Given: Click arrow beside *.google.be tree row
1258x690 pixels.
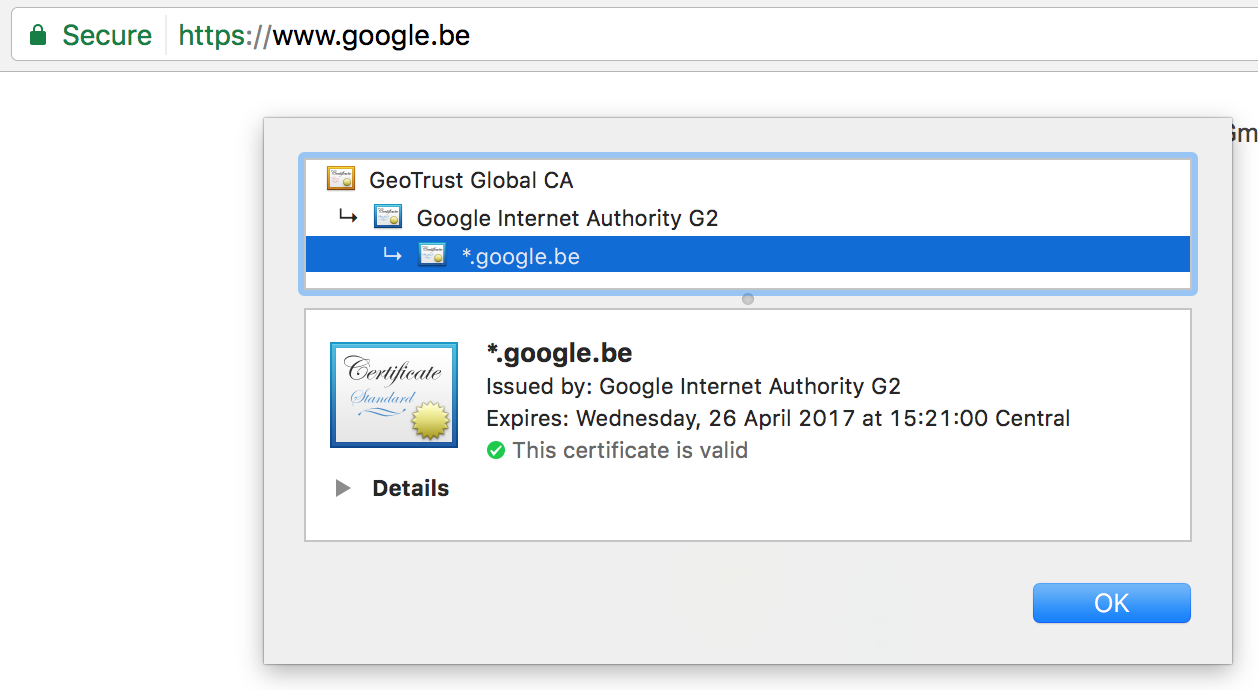Looking at the screenshot, I should tap(392, 254).
